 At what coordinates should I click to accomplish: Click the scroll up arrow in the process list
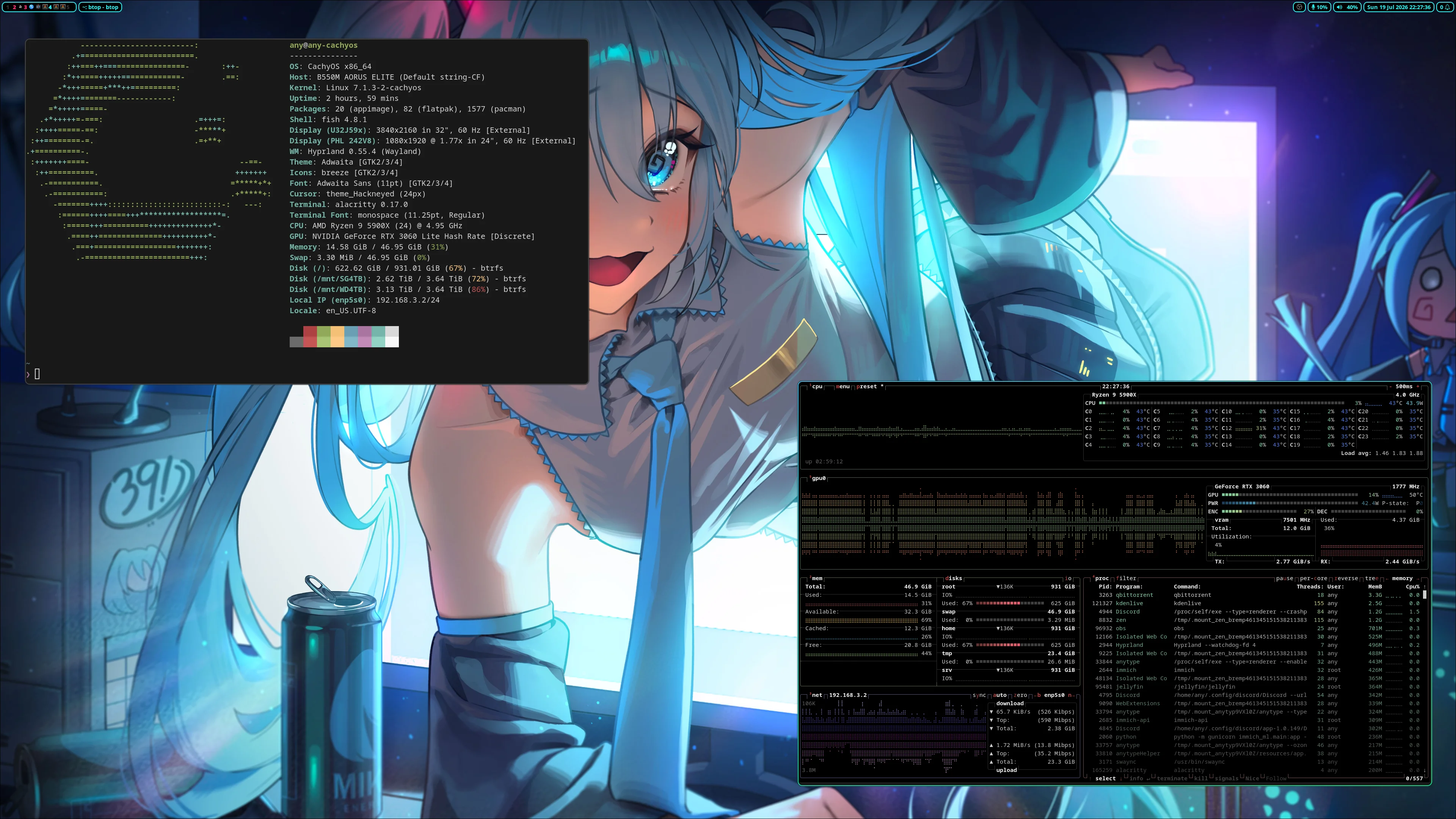[x=1425, y=587]
